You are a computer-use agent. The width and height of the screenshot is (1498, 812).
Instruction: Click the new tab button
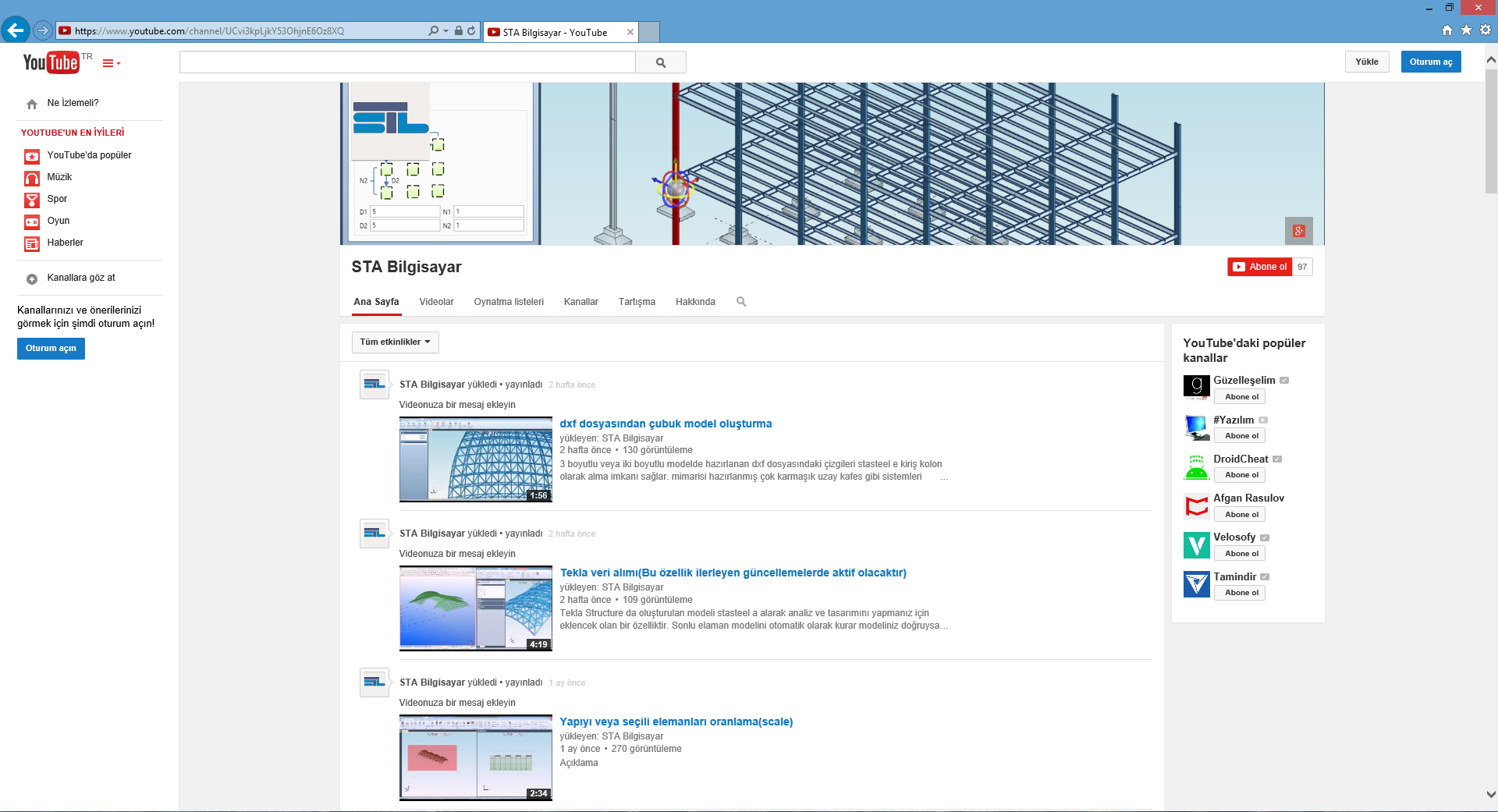(650, 32)
